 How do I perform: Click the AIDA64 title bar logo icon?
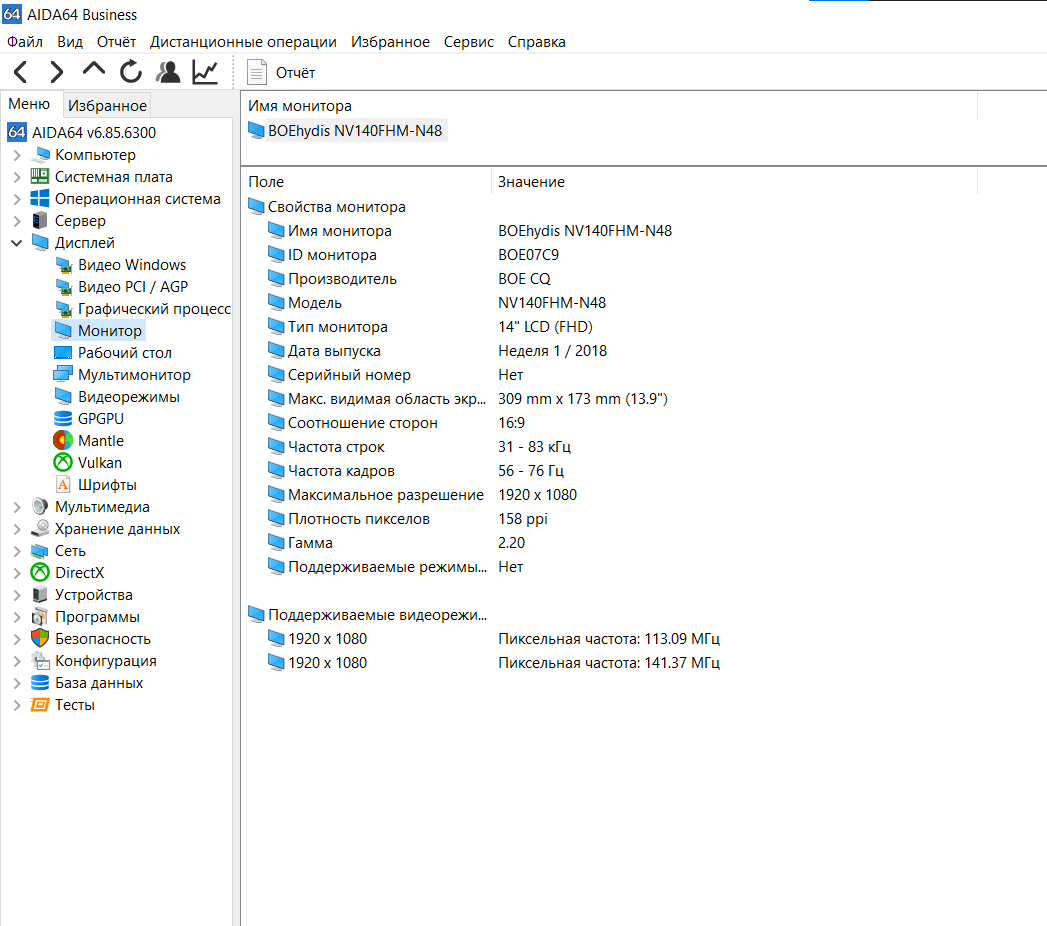12,14
